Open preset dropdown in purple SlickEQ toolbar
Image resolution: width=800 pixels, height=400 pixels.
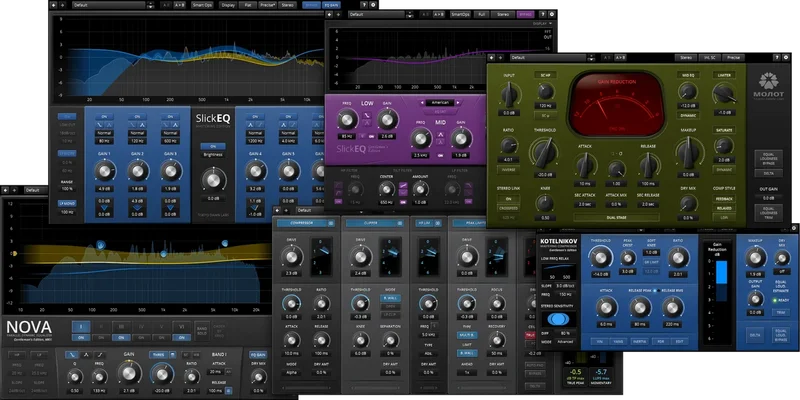[x=377, y=15]
